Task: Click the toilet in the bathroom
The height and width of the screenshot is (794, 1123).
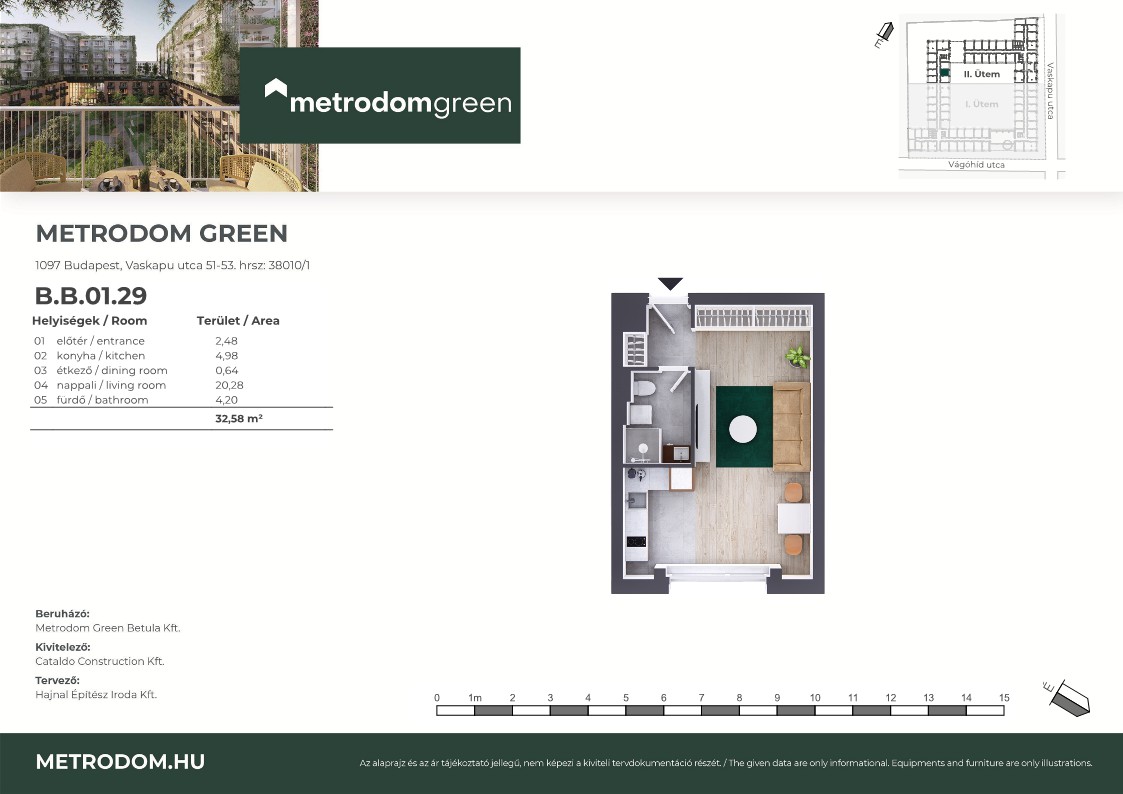Action: [x=645, y=389]
